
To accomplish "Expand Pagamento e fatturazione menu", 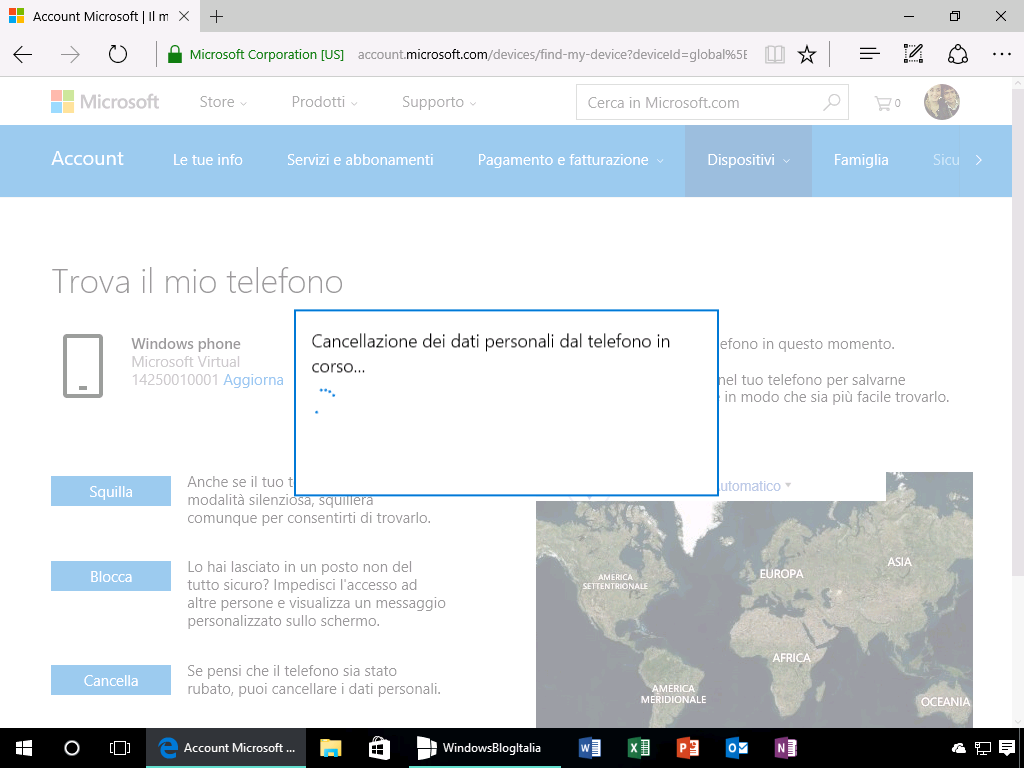I will (570, 160).
